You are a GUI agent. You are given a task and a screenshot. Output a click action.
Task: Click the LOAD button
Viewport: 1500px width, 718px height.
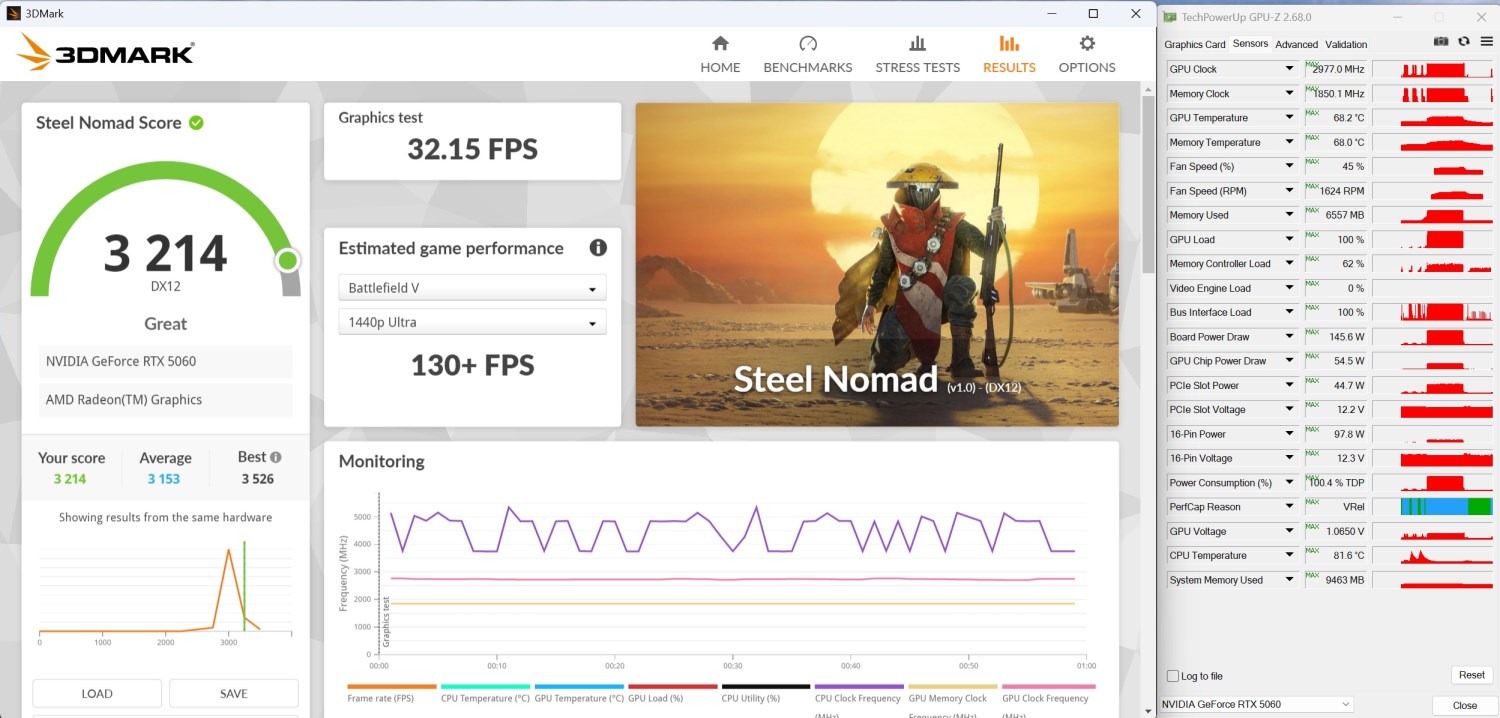point(97,693)
